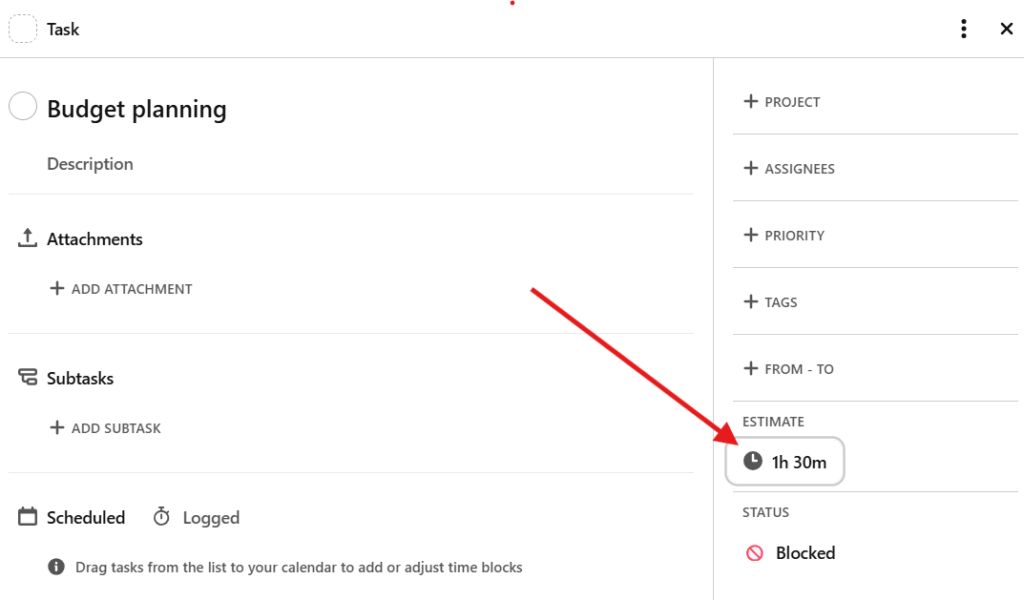Add an attachment to the task
Image resolution: width=1024 pixels, height=600 pixels.
coord(121,289)
